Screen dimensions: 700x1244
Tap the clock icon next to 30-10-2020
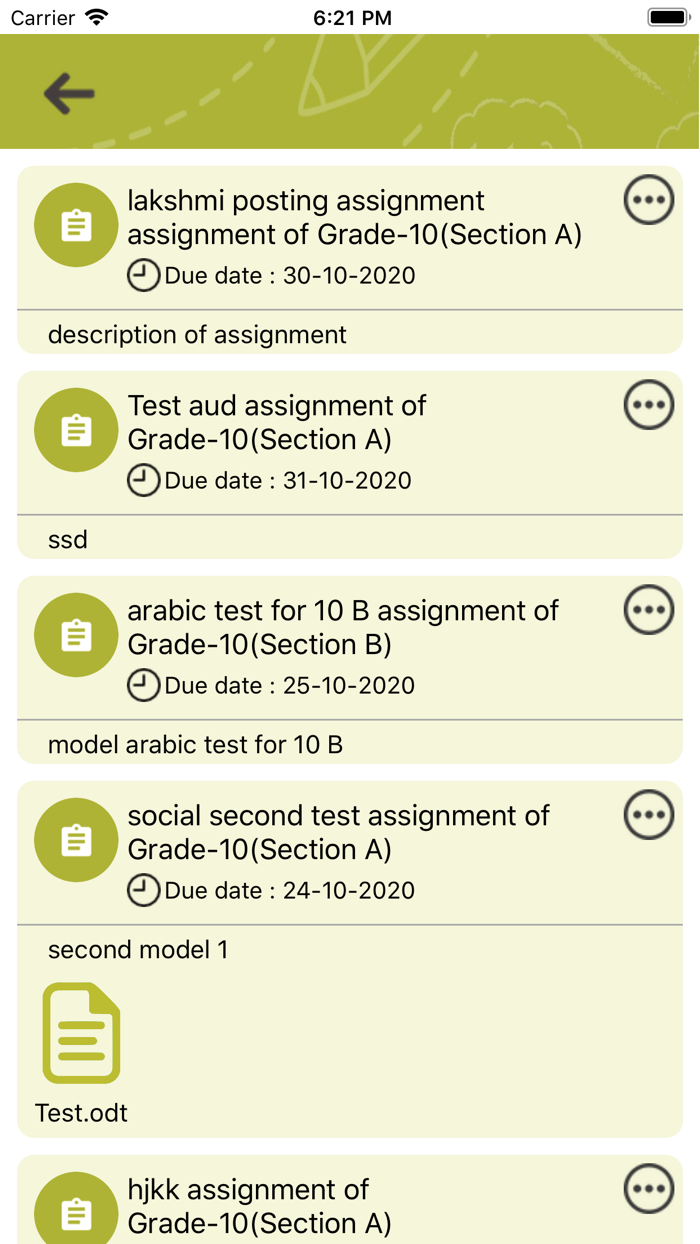coord(143,275)
